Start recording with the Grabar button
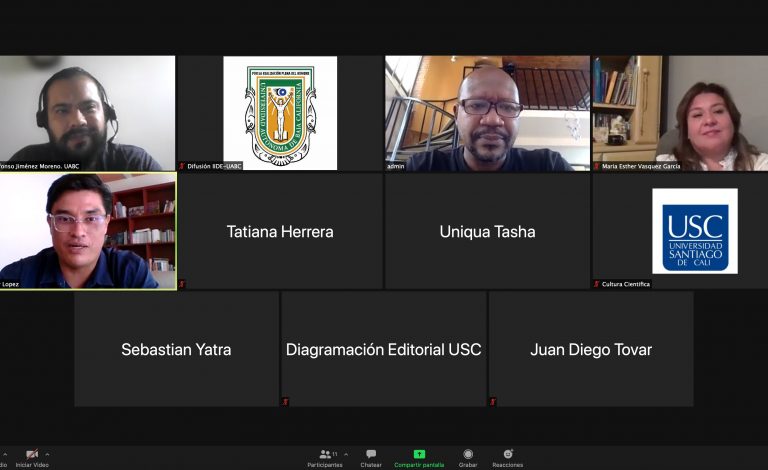 pos(468,456)
